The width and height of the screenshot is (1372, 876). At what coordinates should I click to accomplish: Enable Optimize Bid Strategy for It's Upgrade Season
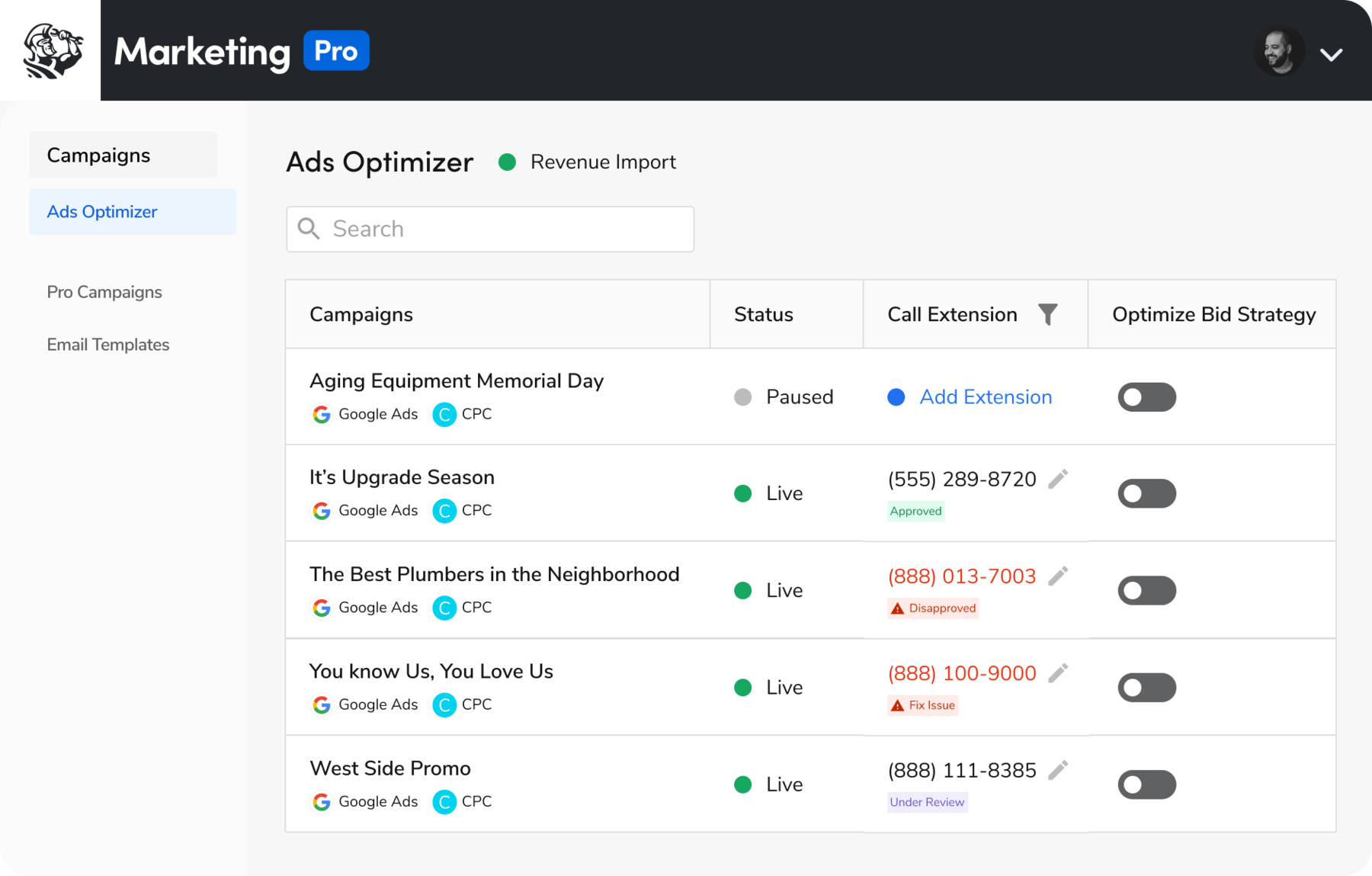pos(1146,493)
